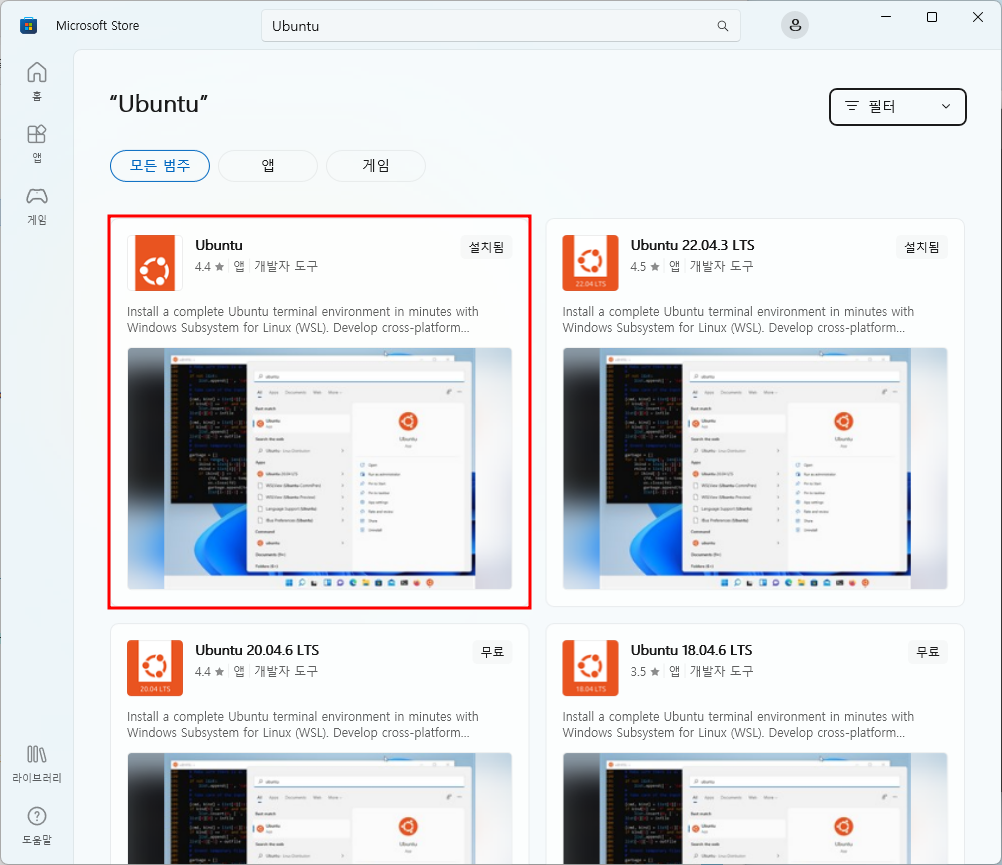Viewport: 1002px width, 865px height.
Task: Click the Ubuntu 20.04.6 LTS screenshot thumbnail
Action: 320,808
